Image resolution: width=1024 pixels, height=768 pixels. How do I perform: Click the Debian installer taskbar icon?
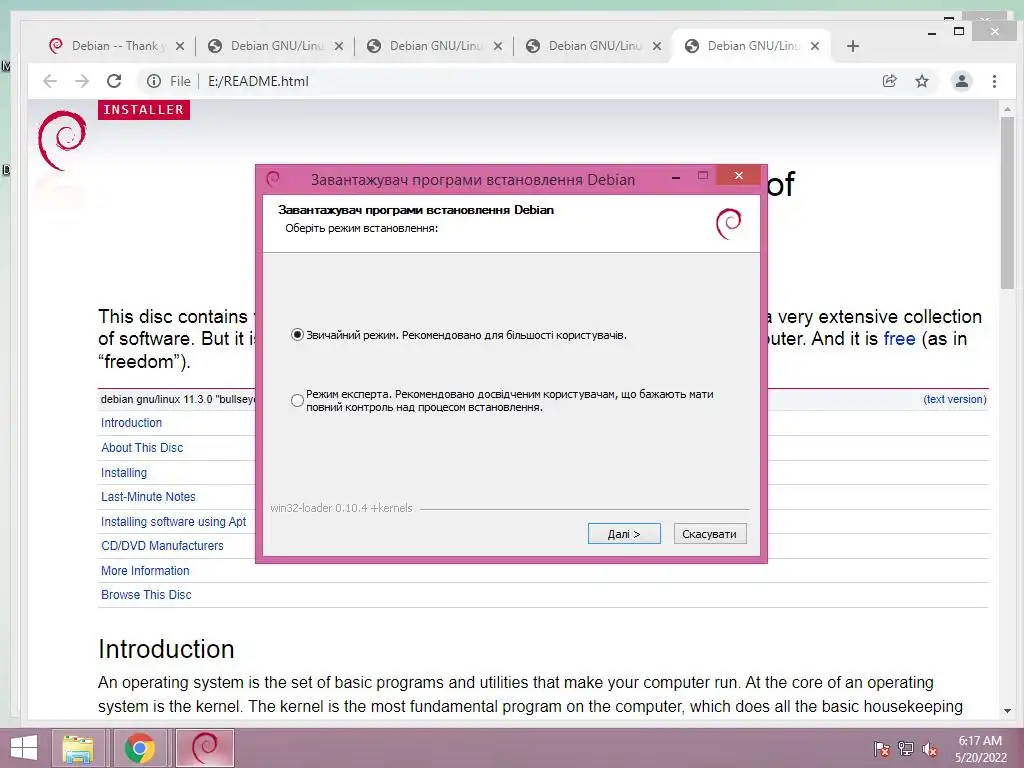pos(204,748)
